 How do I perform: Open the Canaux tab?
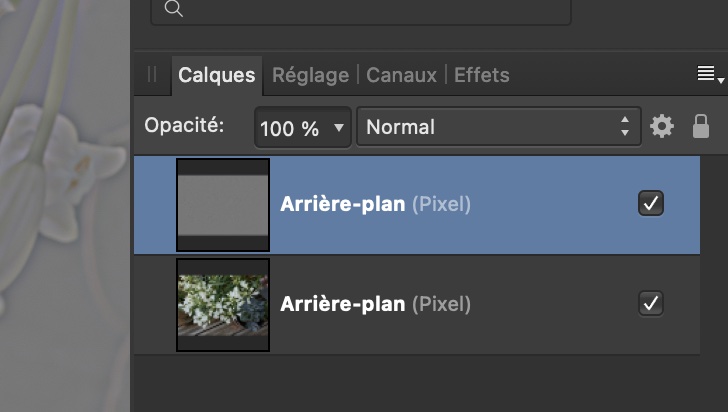pyautogui.click(x=401, y=75)
